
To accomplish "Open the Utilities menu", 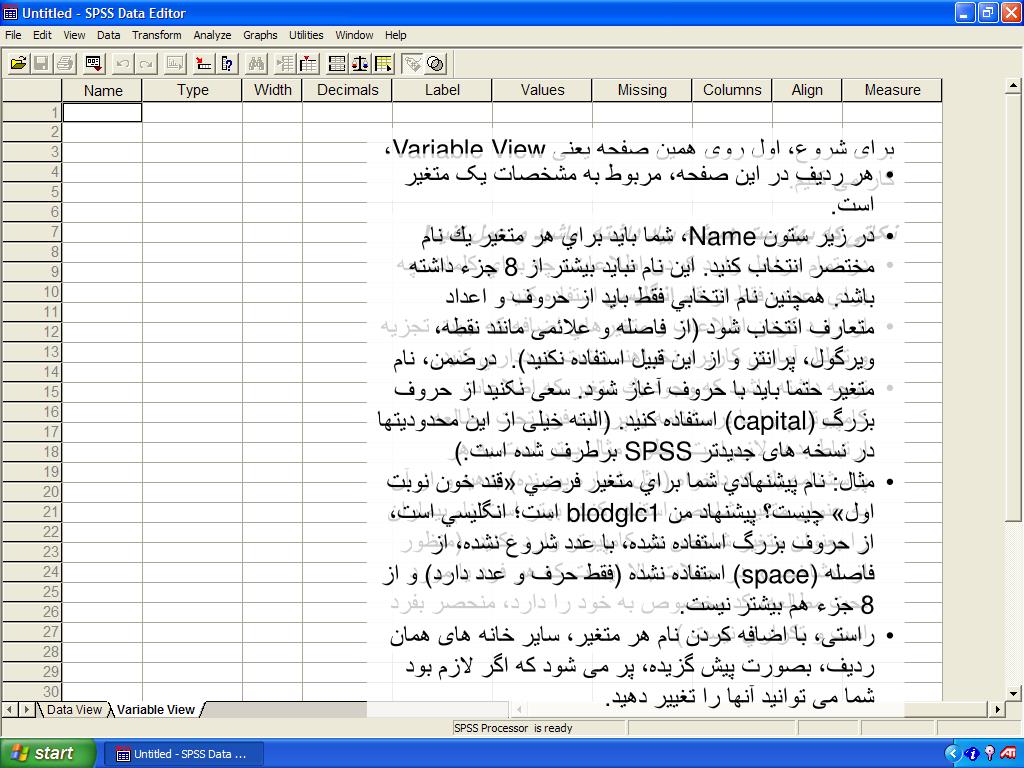I will [306, 35].
